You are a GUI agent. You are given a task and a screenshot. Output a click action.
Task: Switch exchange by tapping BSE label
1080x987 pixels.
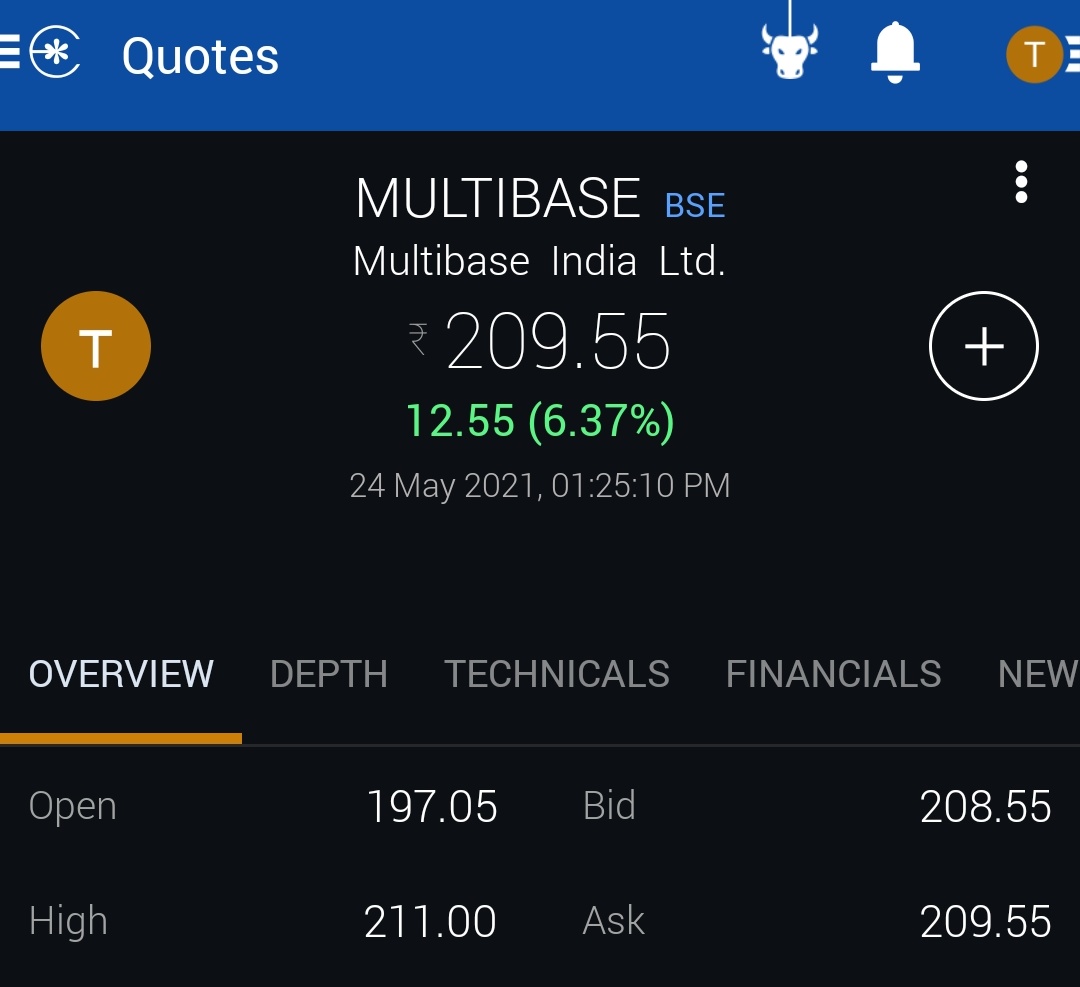tap(695, 205)
